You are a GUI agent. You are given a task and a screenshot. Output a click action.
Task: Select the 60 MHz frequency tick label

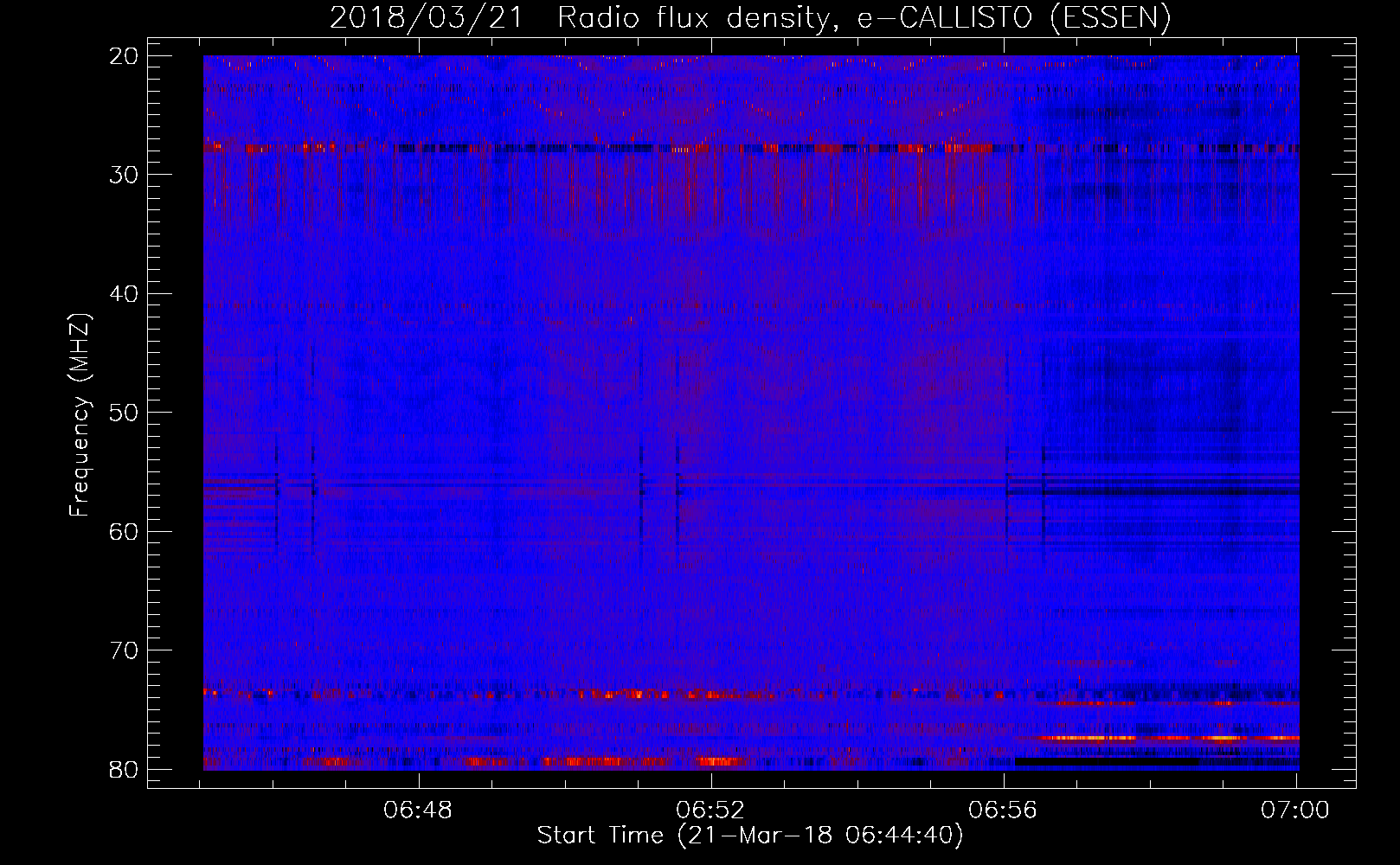[125, 531]
